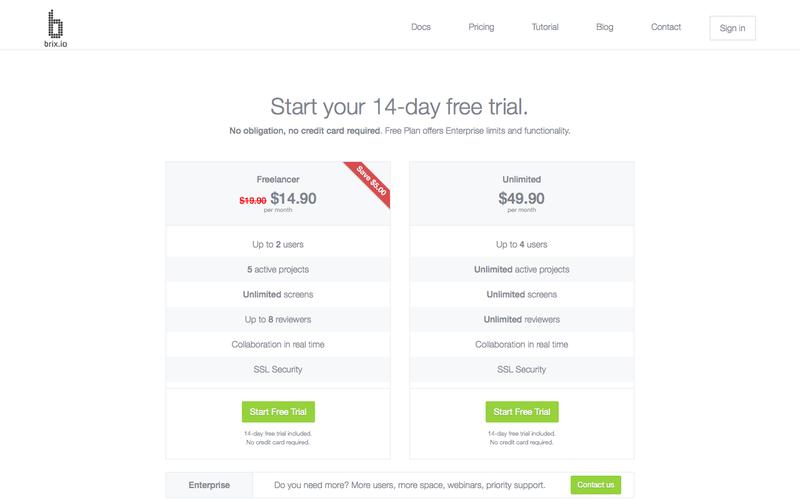Image resolution: width=800 pixels, height=500 pixels.
Task: Click the 14-day free trial headline
Action: 400,108
